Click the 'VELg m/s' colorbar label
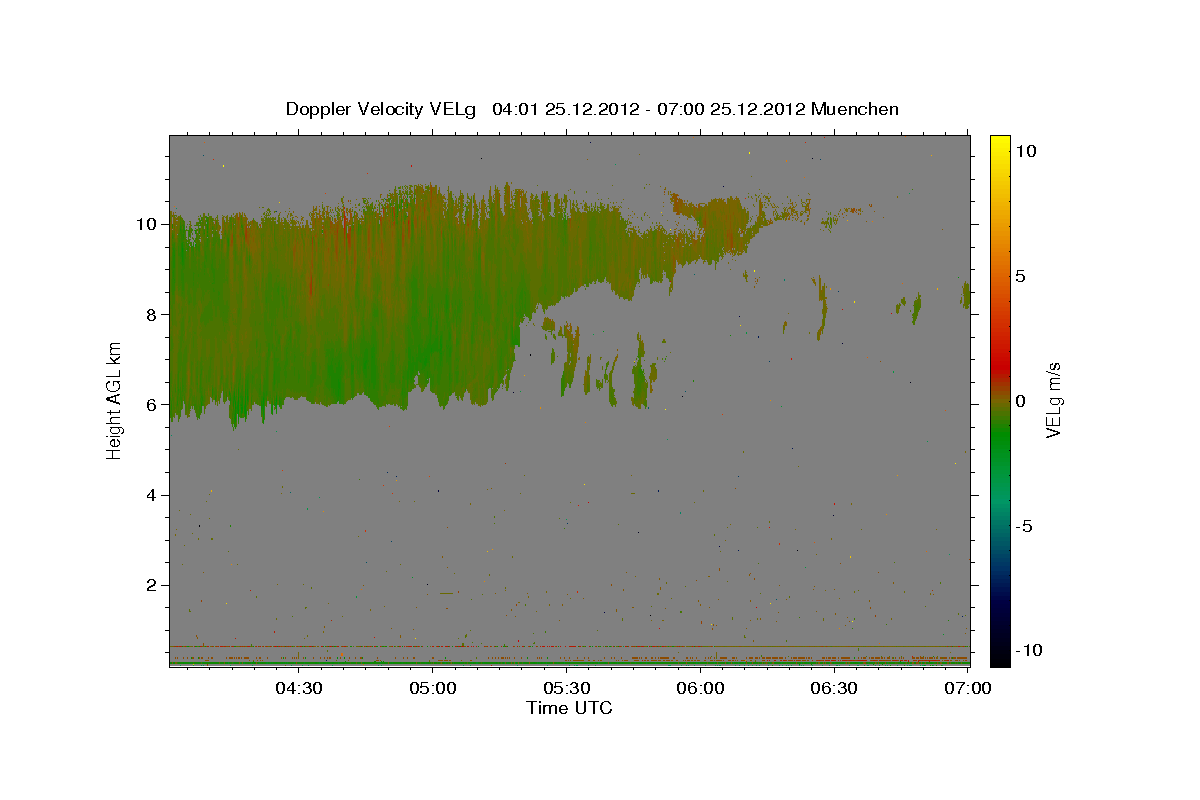The width and height of the screenshot is (1200, 800). 1053,400
